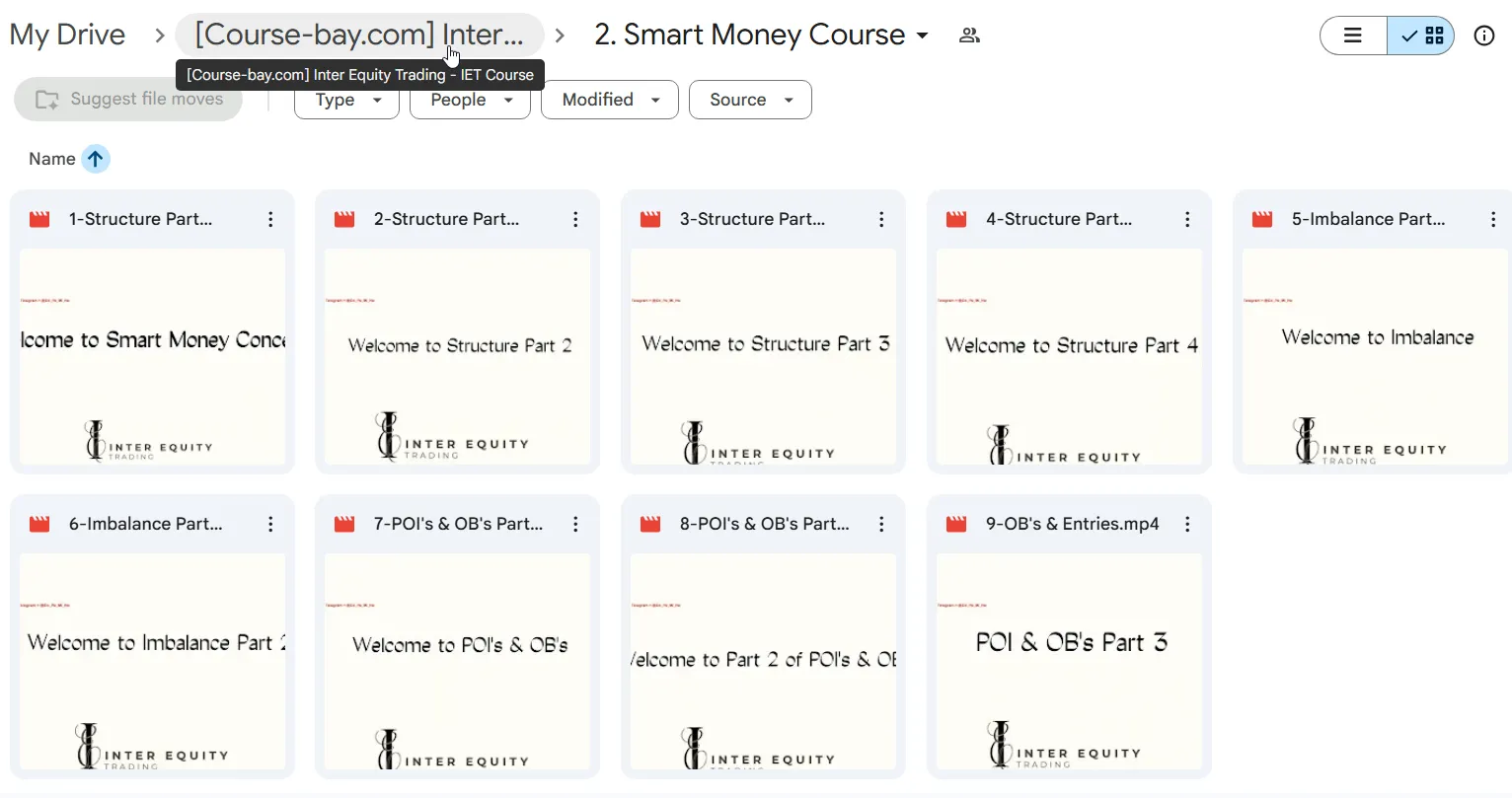This screenshot has height=798, width=1512.
Task: Switch to grid layout view
Action: [x=1420, y=36]
